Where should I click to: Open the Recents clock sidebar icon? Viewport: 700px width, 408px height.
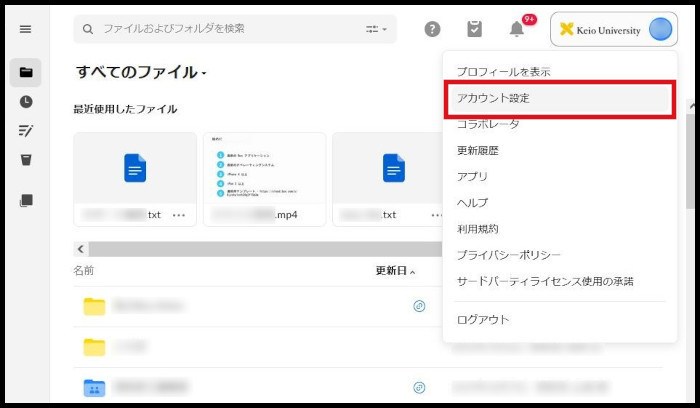point(26,101)
